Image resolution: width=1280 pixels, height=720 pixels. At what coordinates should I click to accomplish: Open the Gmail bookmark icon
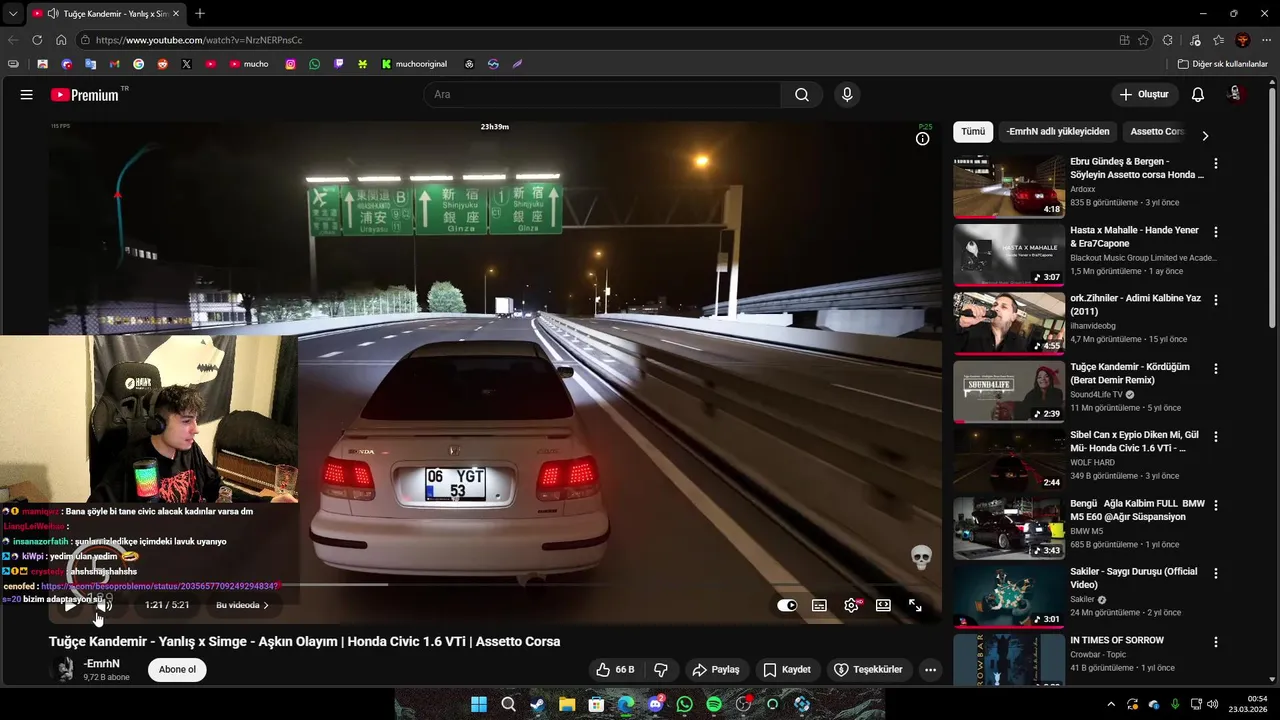[114, 64]
